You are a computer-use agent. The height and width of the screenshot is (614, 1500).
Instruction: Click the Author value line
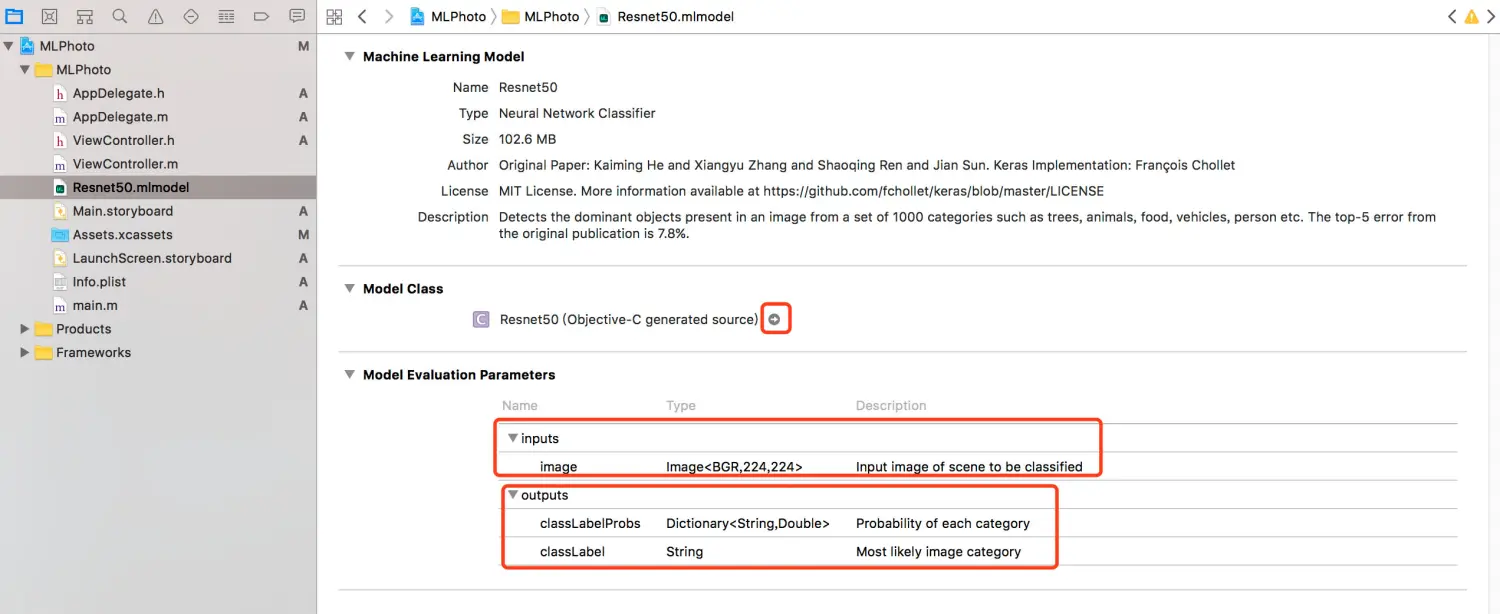867,165
